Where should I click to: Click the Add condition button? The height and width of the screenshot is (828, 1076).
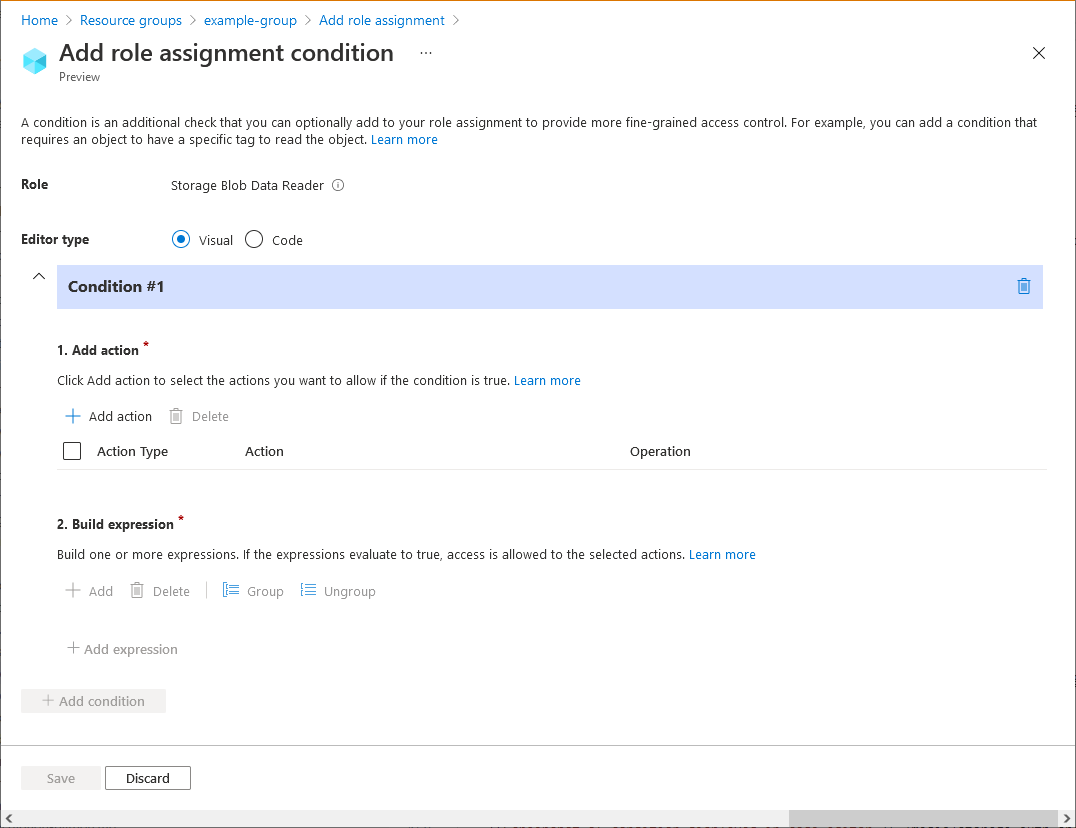point(93,700)
